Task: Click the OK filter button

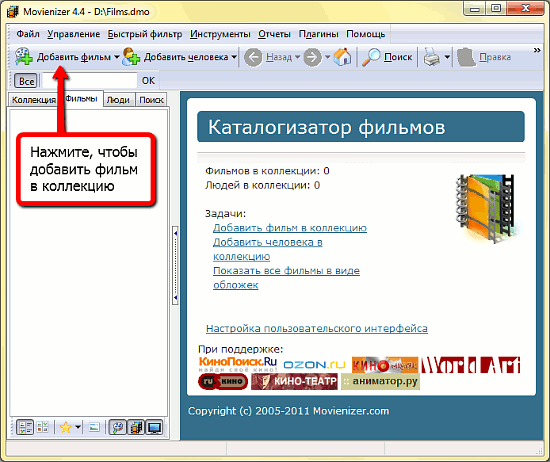Action: coord(148,81)
